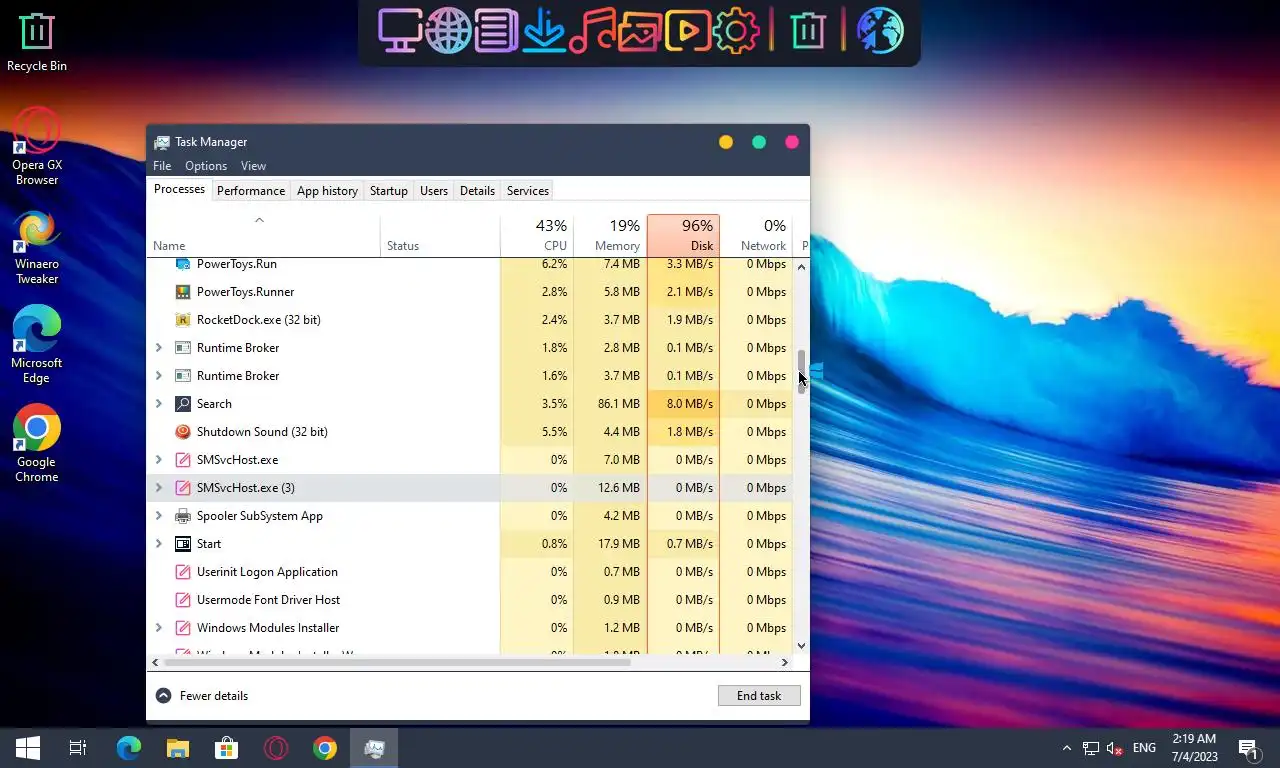The image size is (1280, 768).
Task: Select the Google Chrome desktop shortcut
Action: 37,443
